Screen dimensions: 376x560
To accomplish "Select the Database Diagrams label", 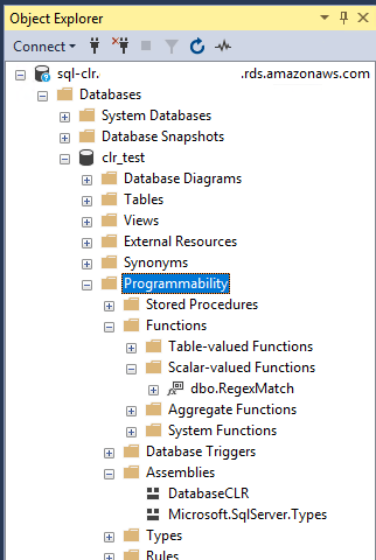I will 183,179.
